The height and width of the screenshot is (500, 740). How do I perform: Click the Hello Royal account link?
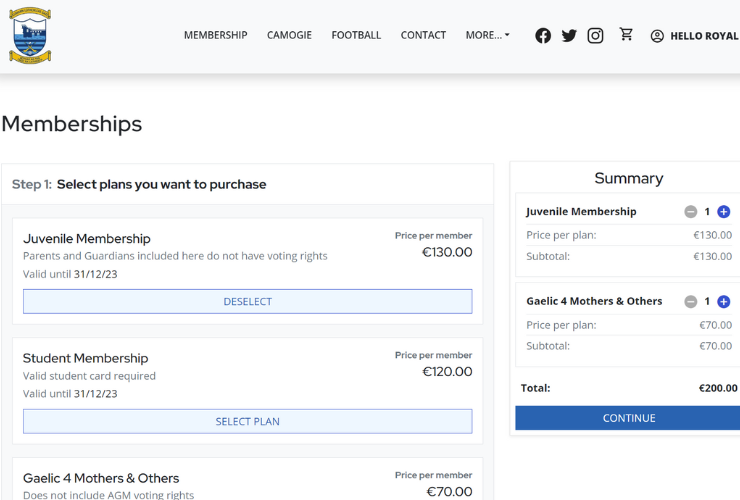tap(703, 36)
